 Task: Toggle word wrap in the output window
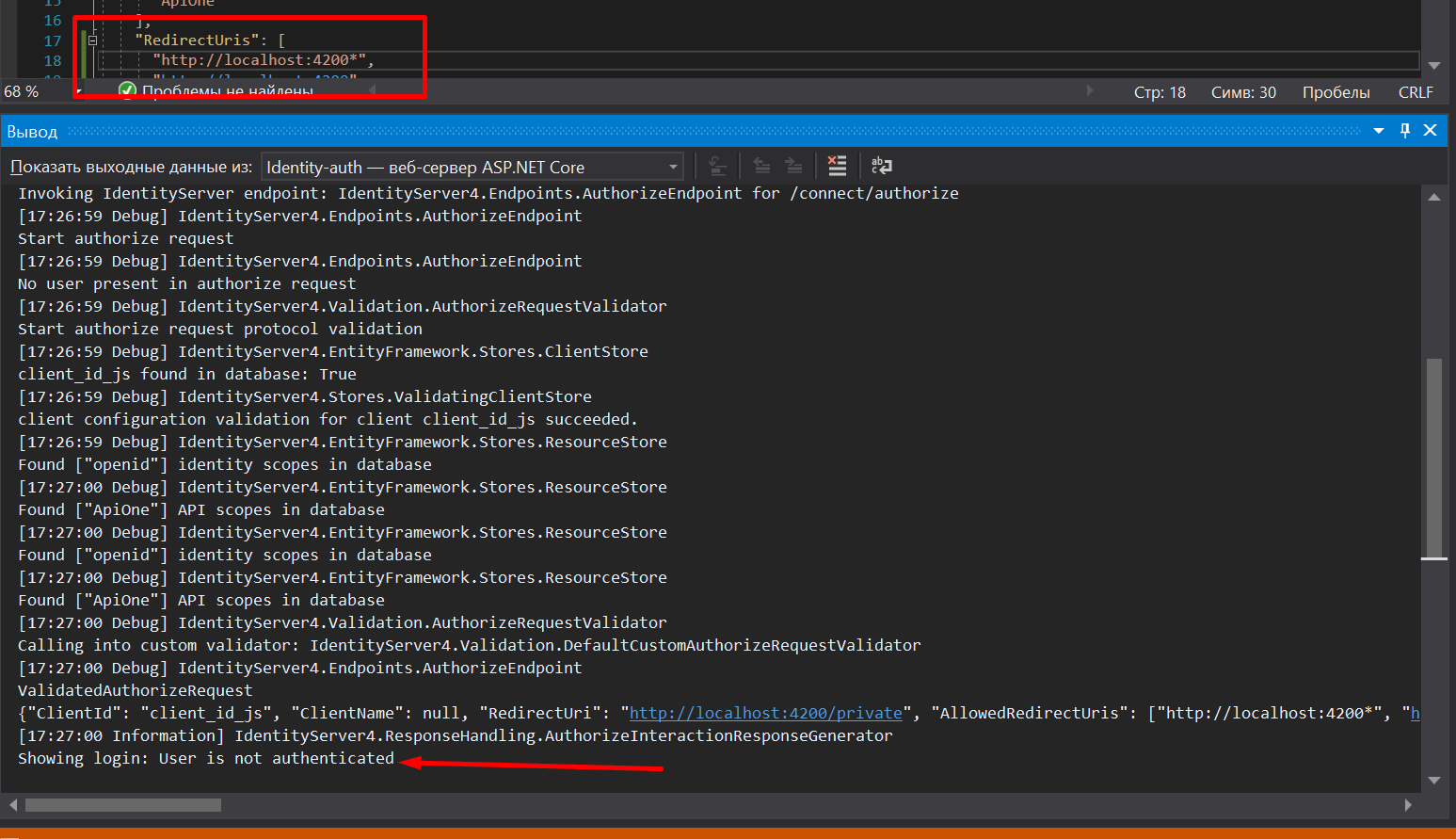[881, 166]
